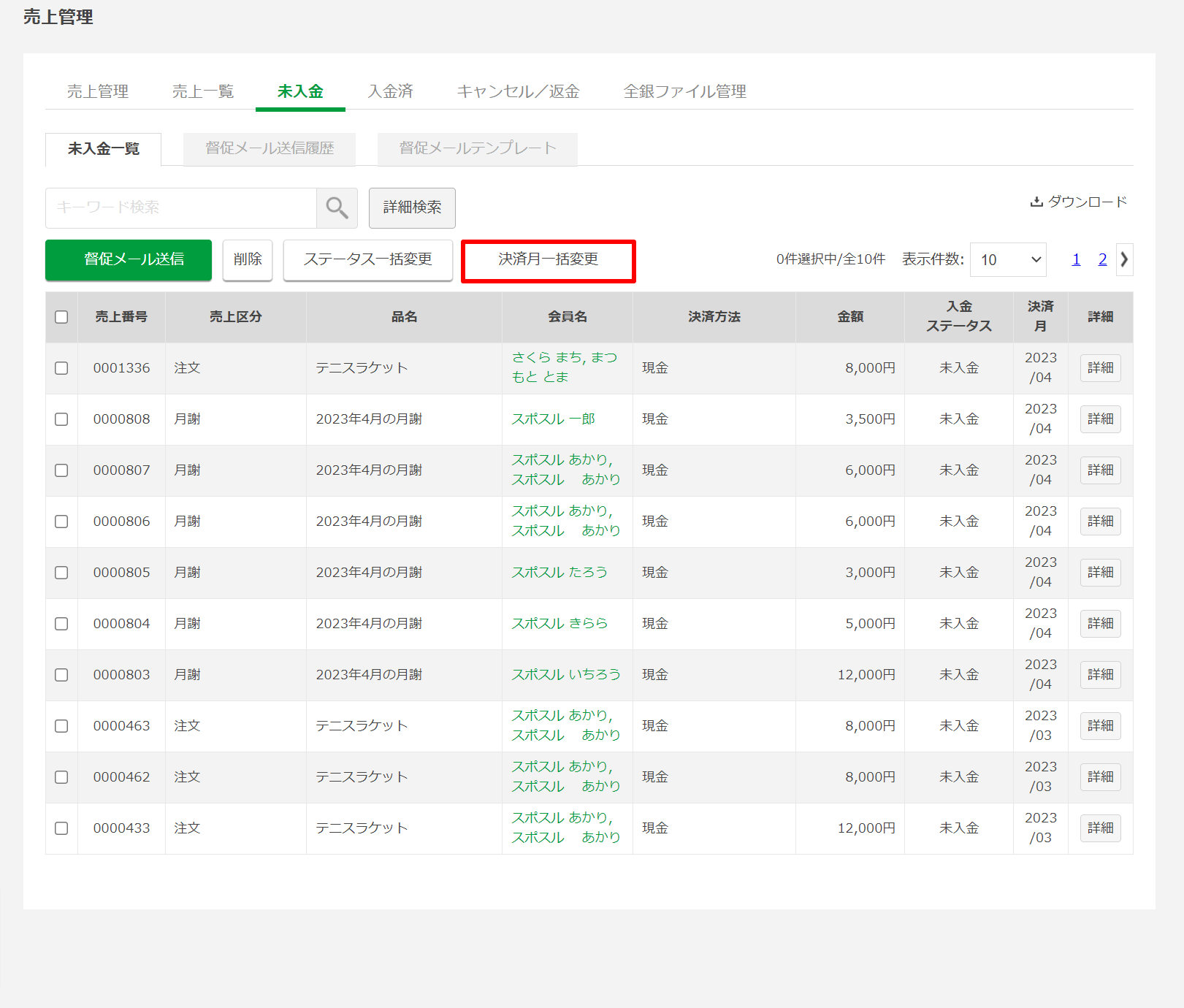Go to page 1 link
The image size is (1184, 1008).
pyautogui.click(x=1076, y=259)
